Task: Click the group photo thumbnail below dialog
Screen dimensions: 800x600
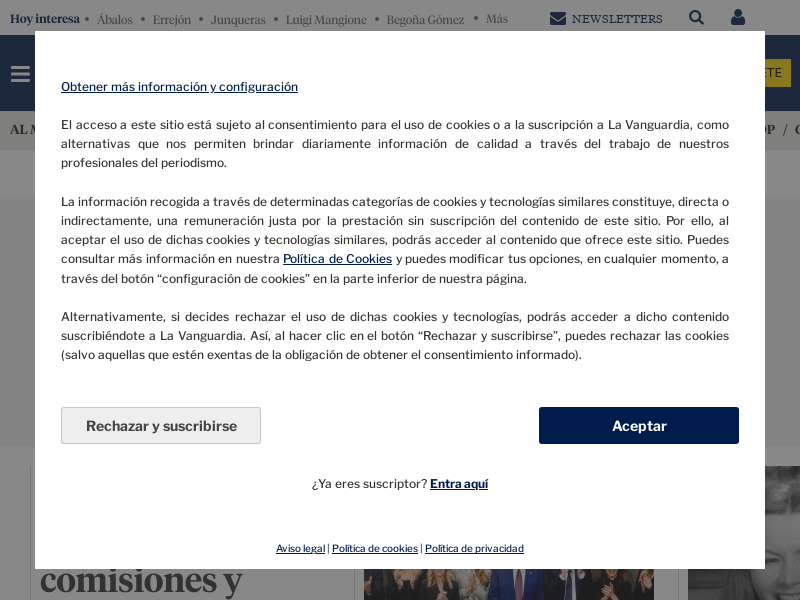Action: [x=509, y=585]
